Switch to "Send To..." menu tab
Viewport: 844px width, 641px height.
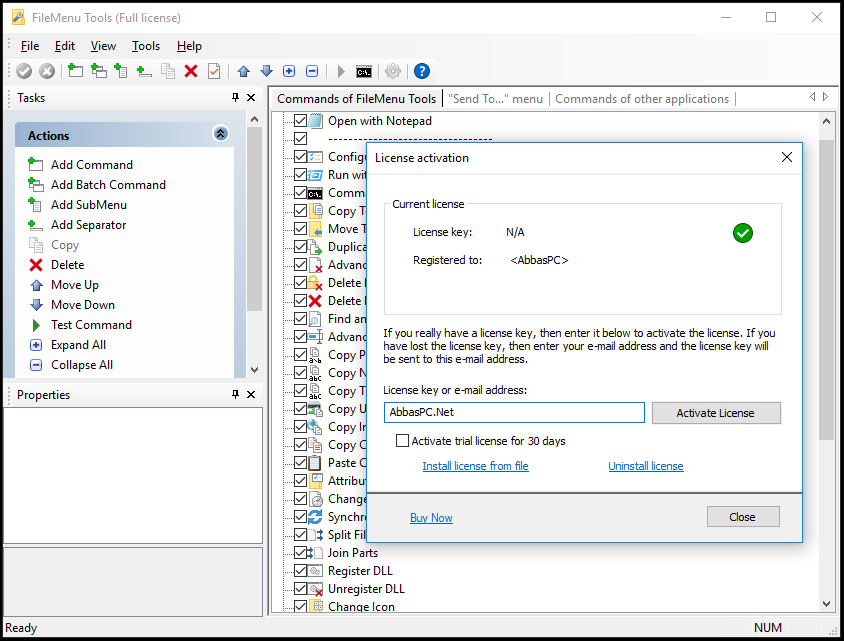pyautogui.click(x=495, y=99)
